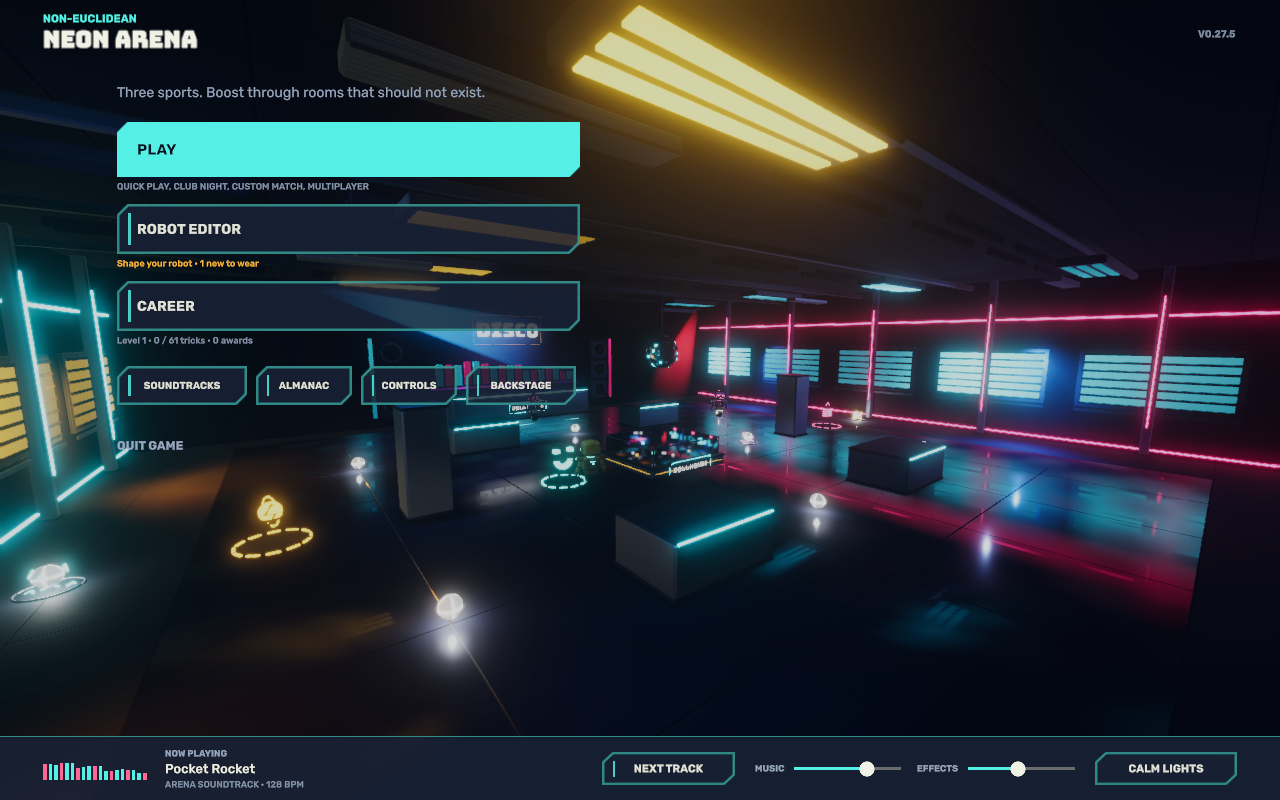The height and width of the screenshot is (800, 1280).
Task: Click the Quick Play, Club Night subtitle
Action: (x=243, y=187)
